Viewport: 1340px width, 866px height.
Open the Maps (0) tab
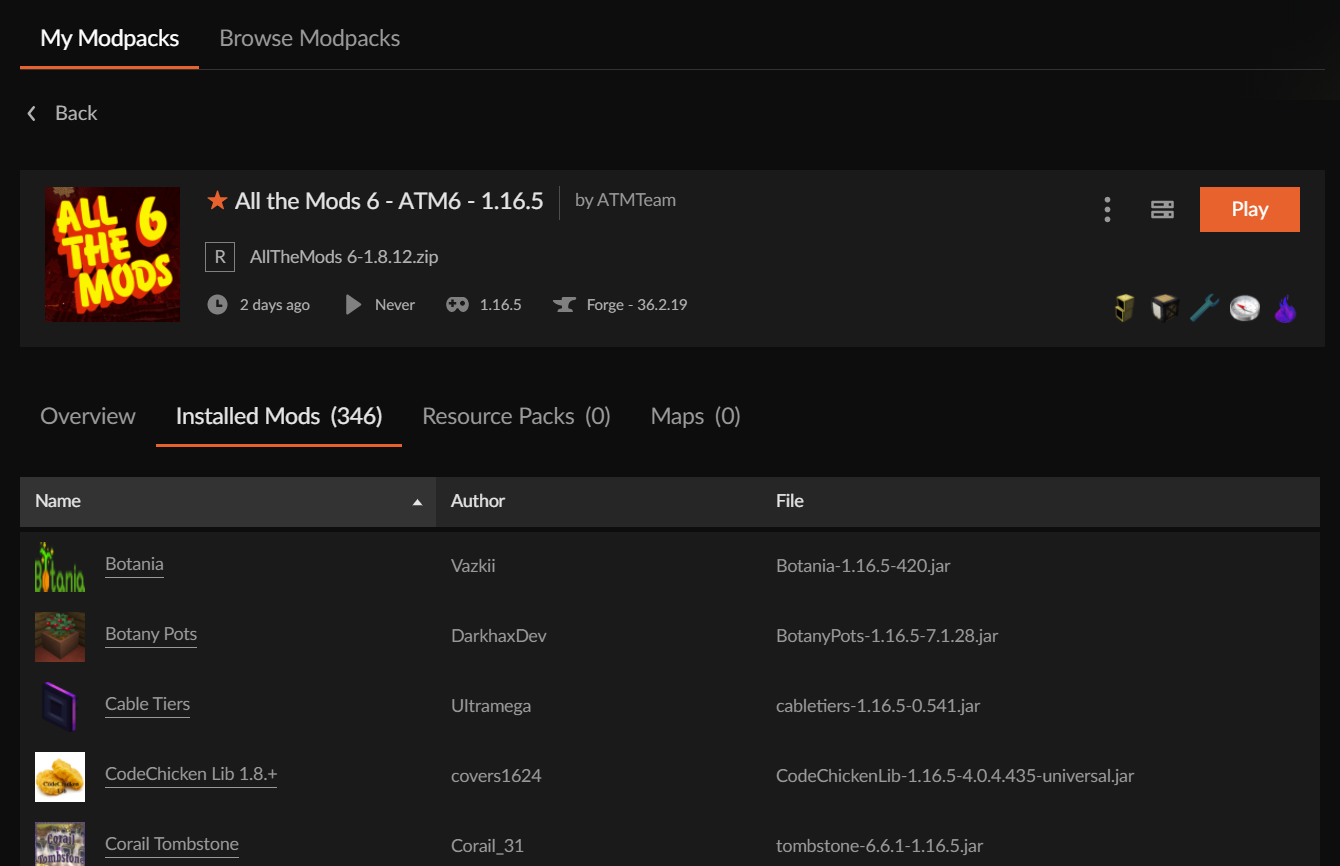(x=696, y=416)
